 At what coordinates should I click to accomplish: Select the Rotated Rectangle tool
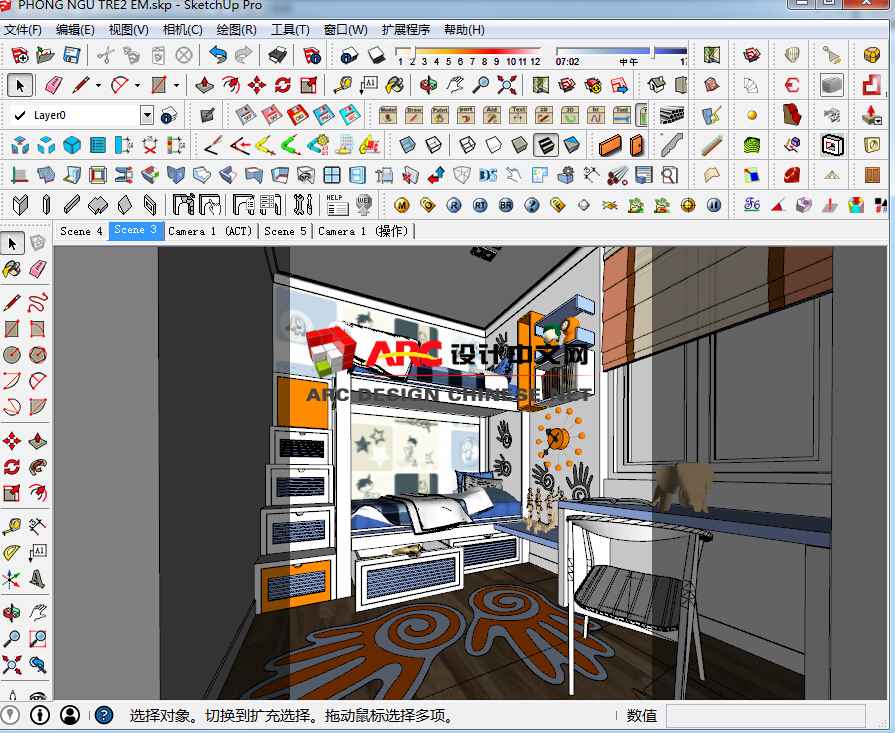(38, 328)
